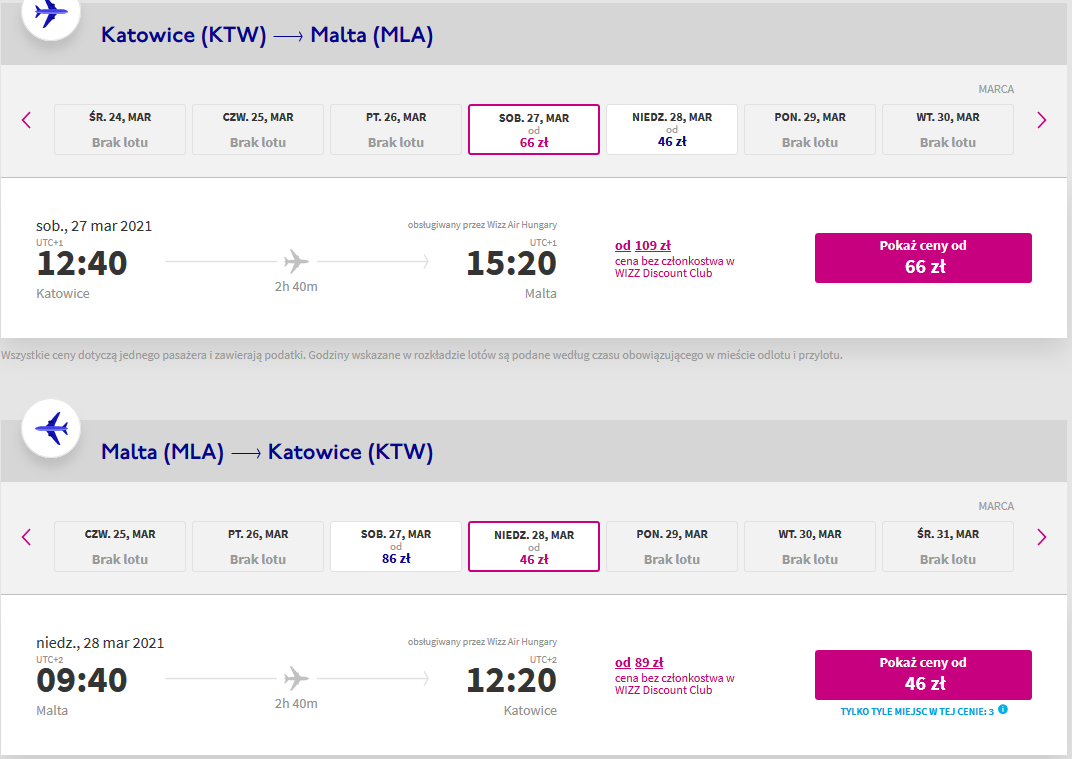Click the gray plane icon on 09:40 flight

coord(296,678)
